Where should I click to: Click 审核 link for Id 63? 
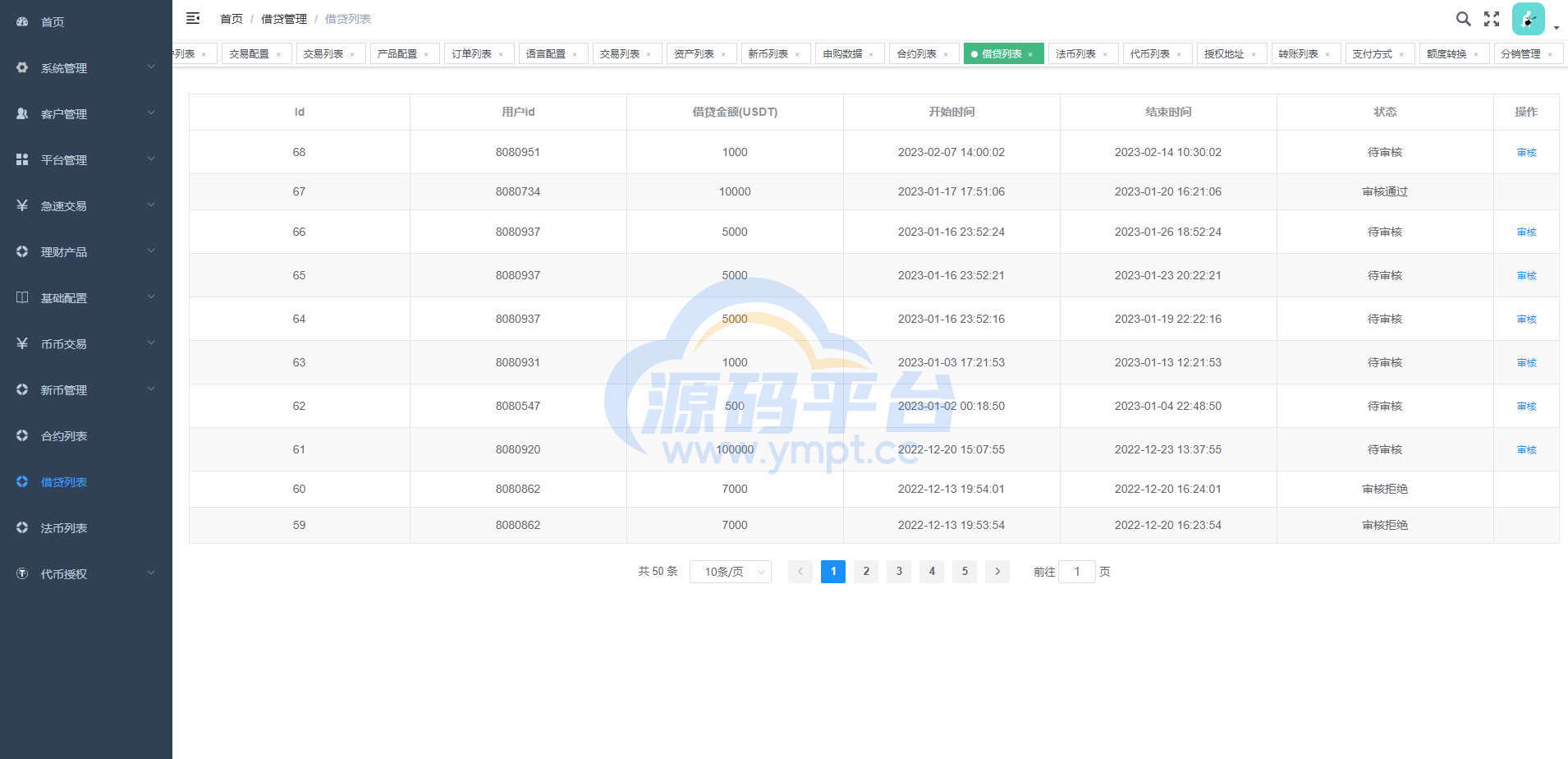pyautogui.click(x=1526, y=363)
